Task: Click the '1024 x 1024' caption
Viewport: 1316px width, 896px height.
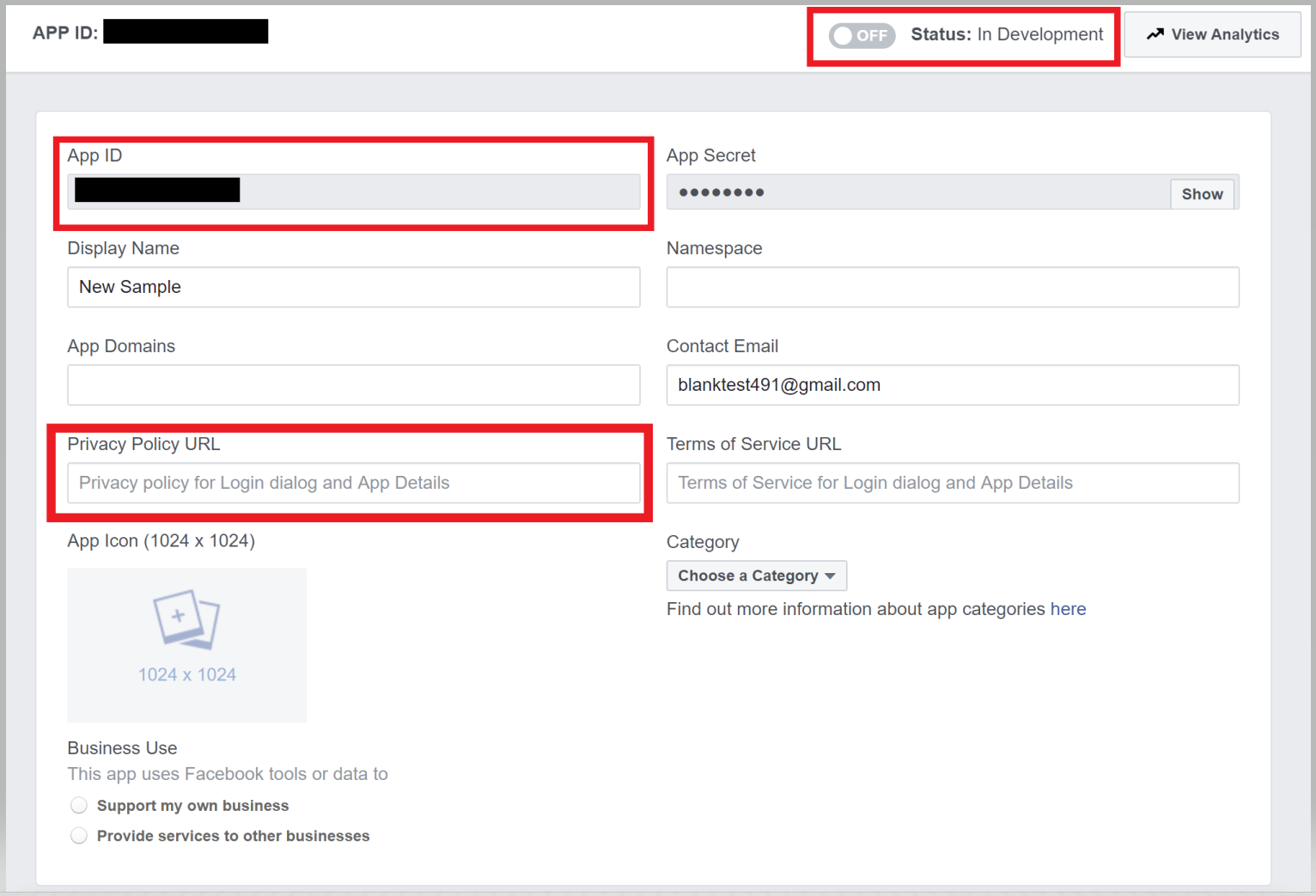Action: pos(187,674)
